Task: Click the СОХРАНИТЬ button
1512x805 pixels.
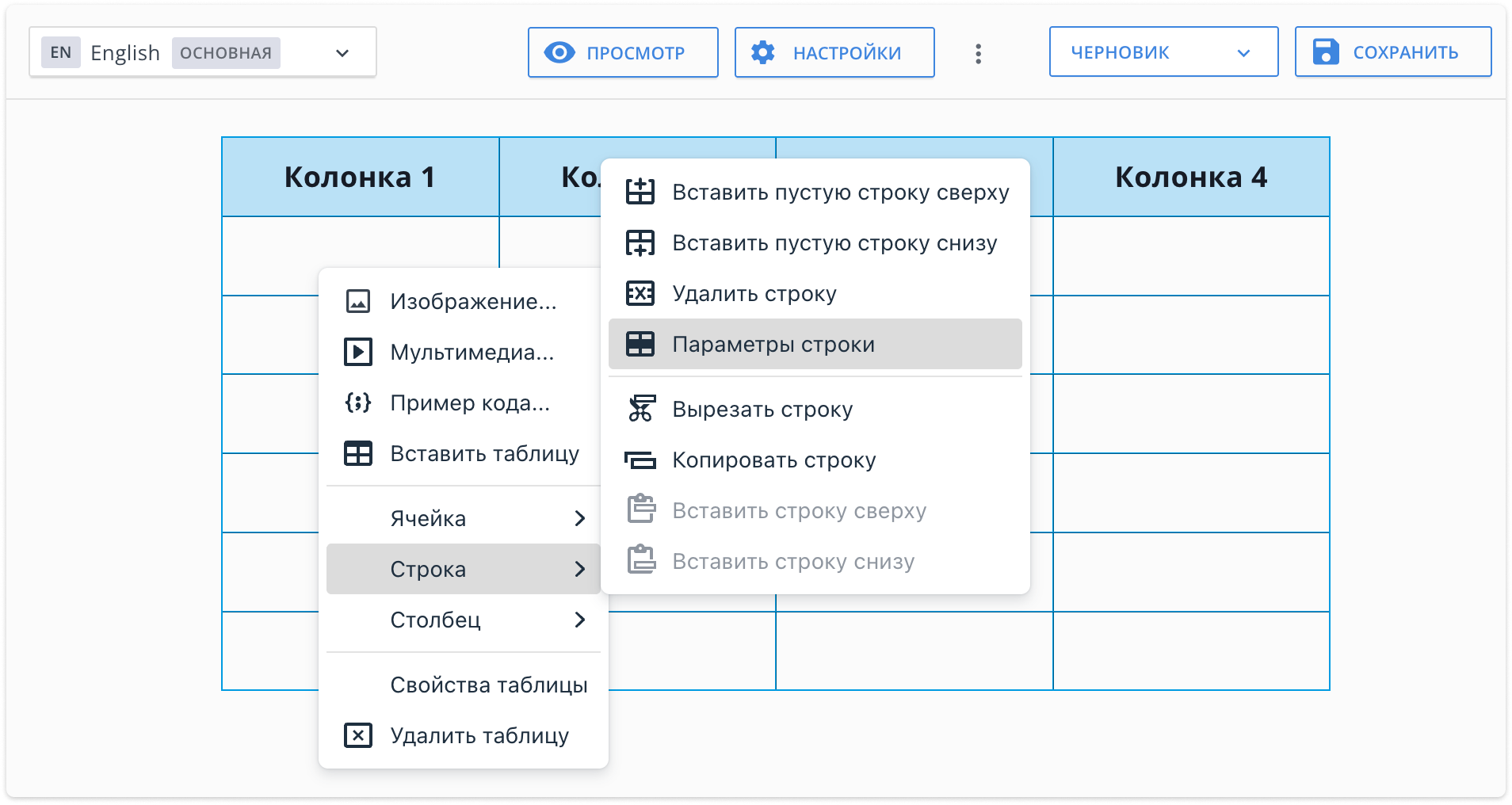Action: (1392, 52)
